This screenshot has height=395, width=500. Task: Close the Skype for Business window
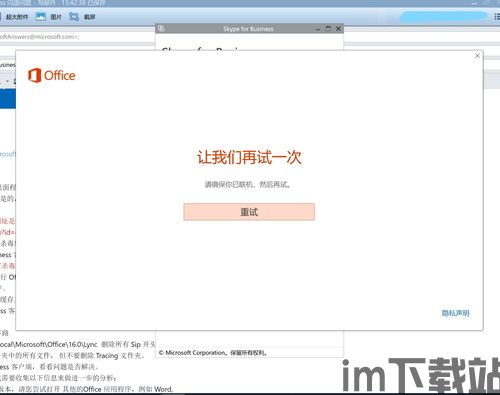click(338, 28)
